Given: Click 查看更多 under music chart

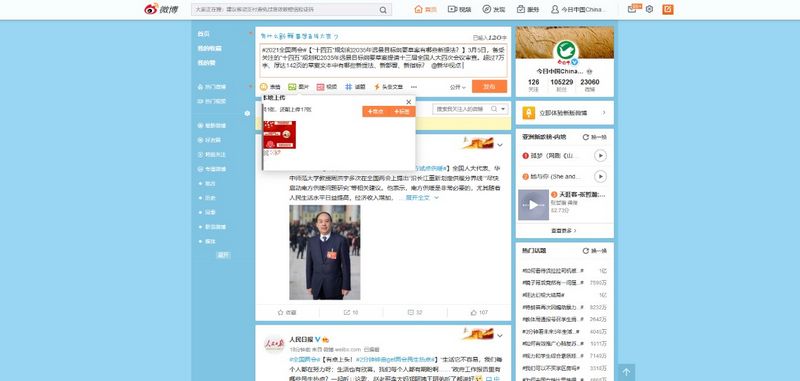Looking at the screenshot, I should point(564,231).
